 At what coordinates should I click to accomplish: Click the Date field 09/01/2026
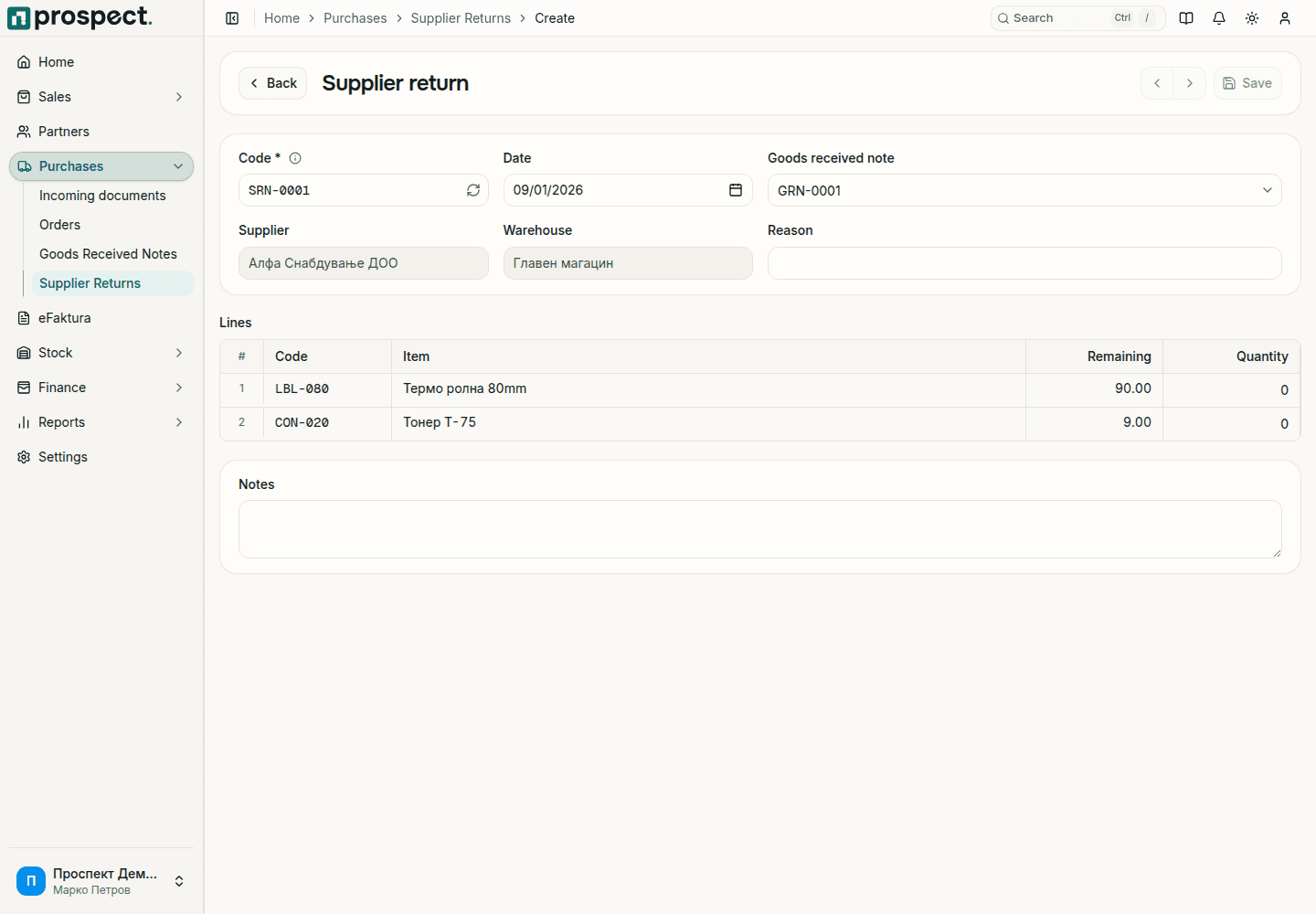[x=628, y=190]
